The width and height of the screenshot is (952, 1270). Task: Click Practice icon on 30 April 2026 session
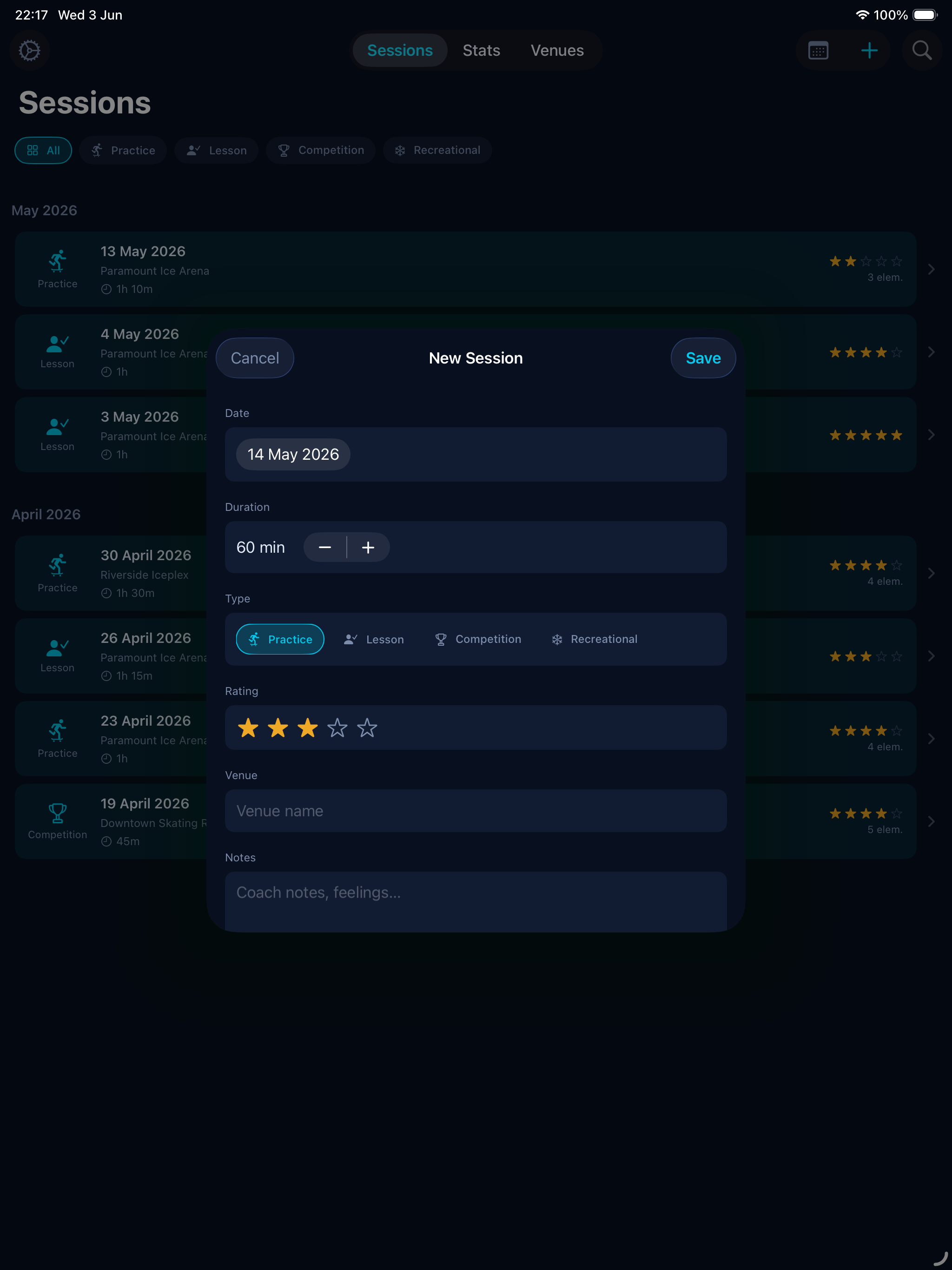click(58, 565)
